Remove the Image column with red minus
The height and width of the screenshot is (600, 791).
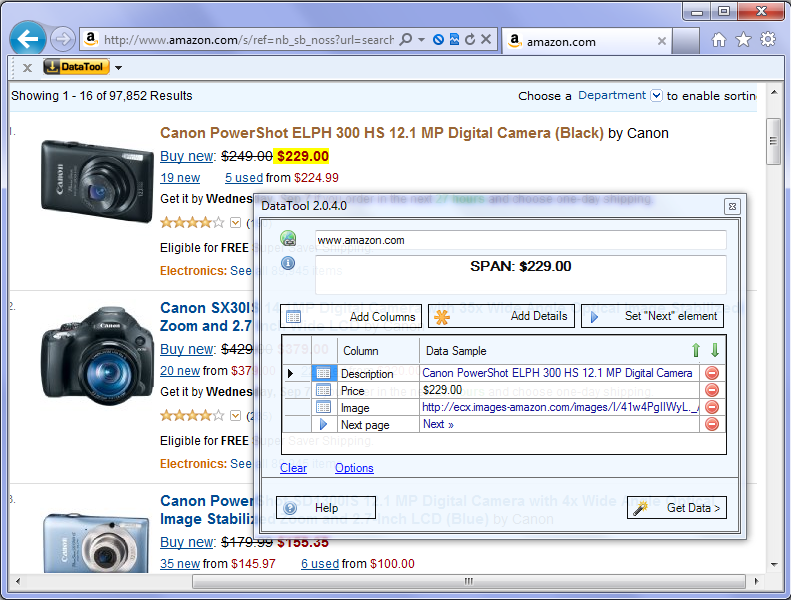pos(712,407)
